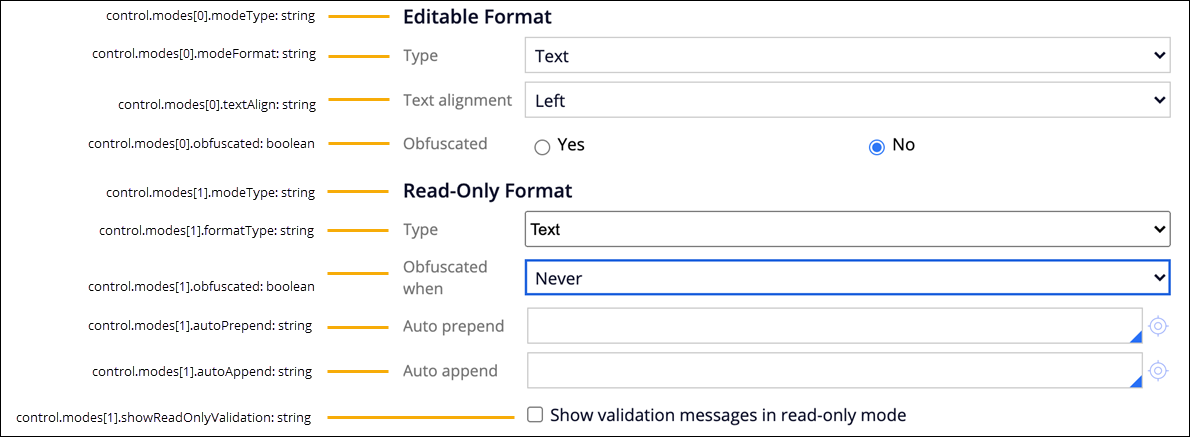Open Editable Format Type dropdown
The width and height of the screenshot is (1190, 437).
(846, 56)
